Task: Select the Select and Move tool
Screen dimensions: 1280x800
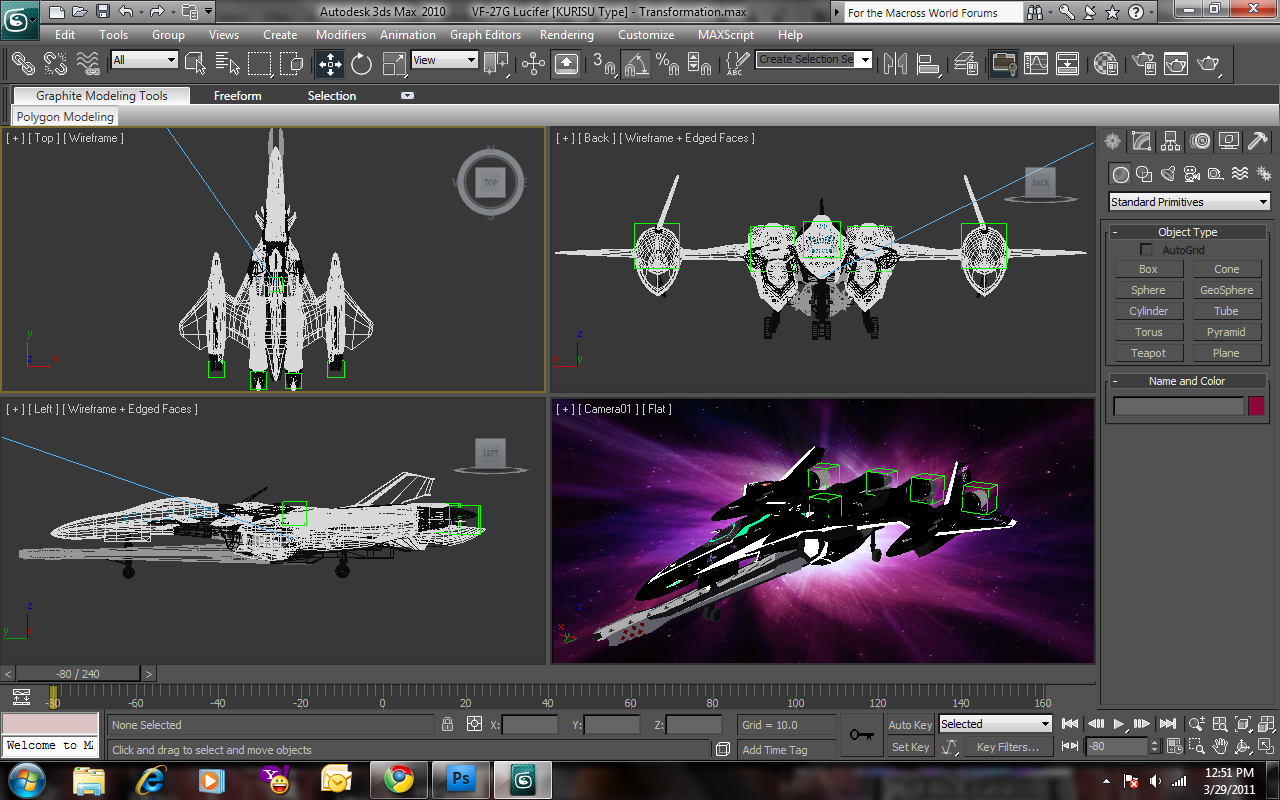Action: [x=329, y=64]
